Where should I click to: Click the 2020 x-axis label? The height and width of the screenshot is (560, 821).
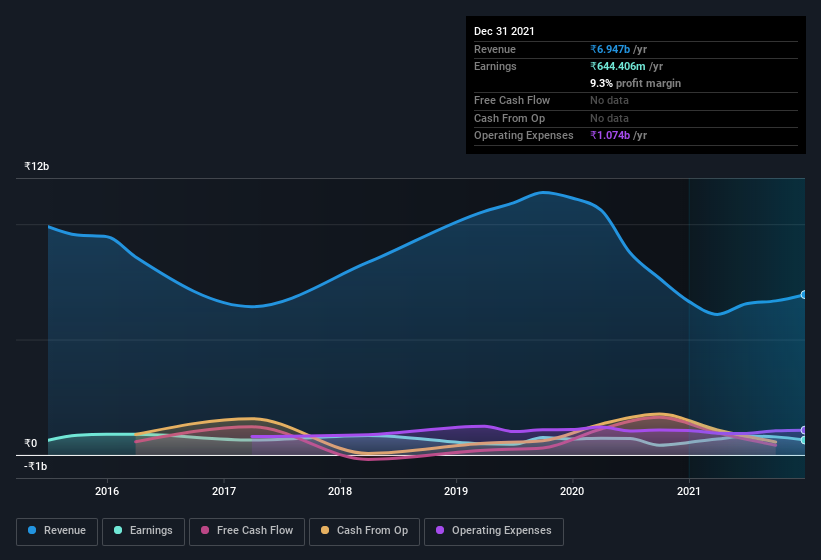point(572,491)
